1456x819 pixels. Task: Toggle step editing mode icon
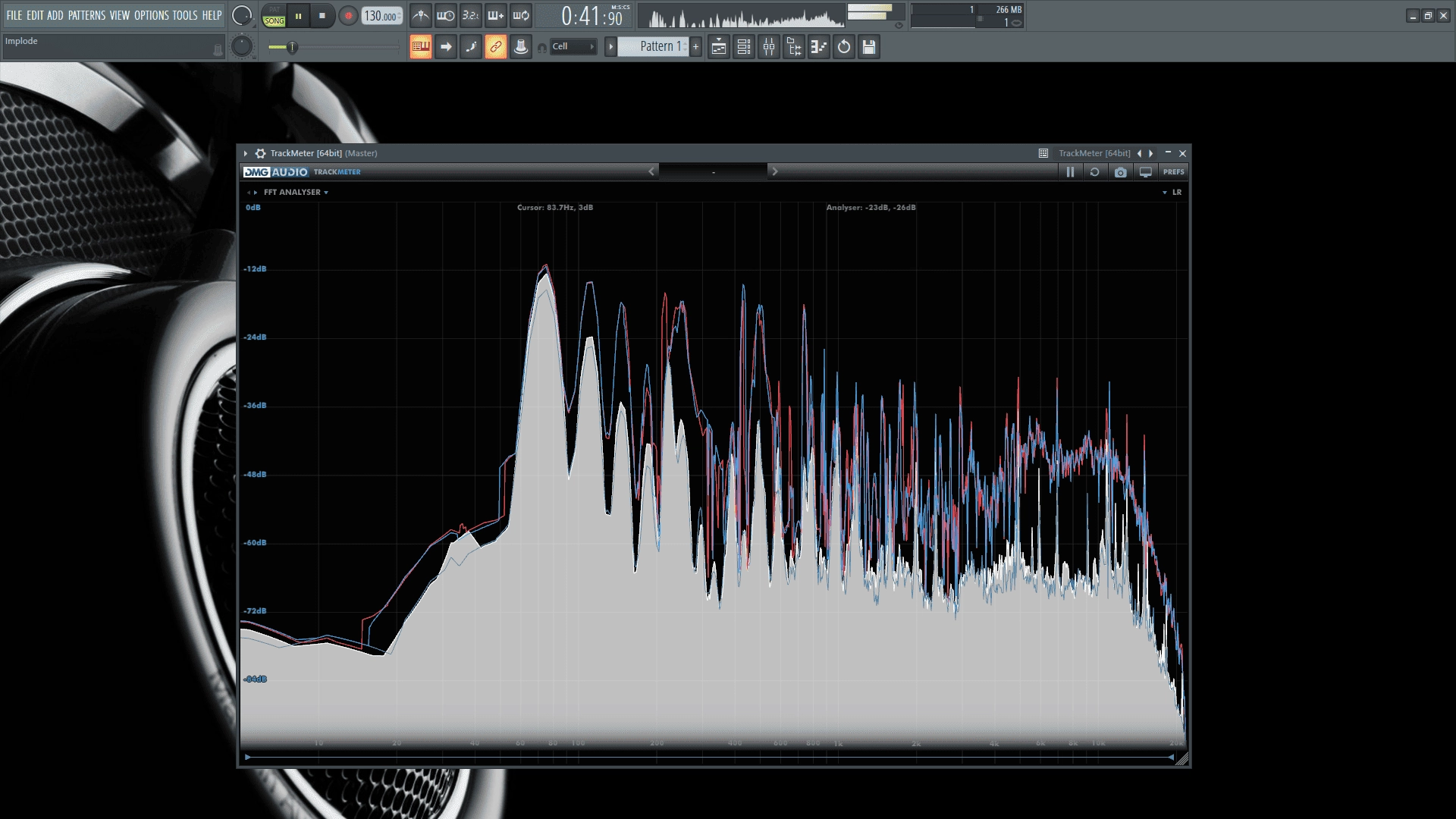[x=470, y=47]
